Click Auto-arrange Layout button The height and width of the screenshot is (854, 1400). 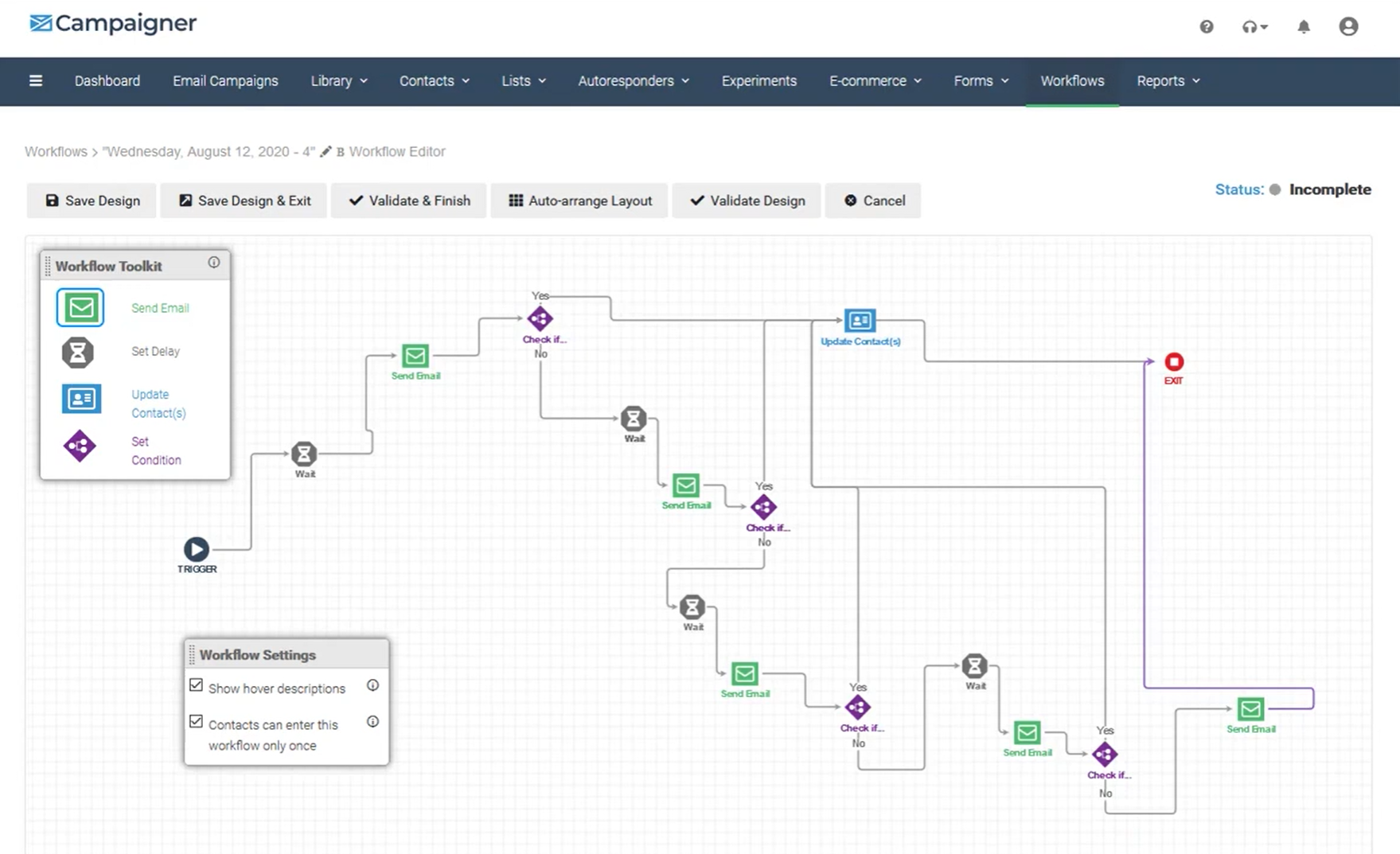click(580, 201)
